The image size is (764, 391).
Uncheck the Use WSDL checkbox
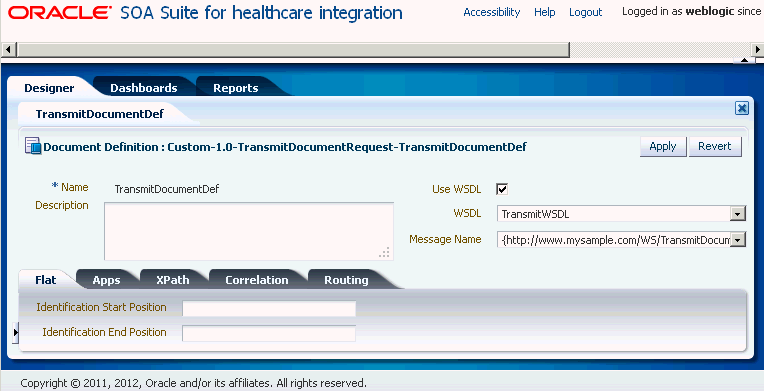pos(502,189)
